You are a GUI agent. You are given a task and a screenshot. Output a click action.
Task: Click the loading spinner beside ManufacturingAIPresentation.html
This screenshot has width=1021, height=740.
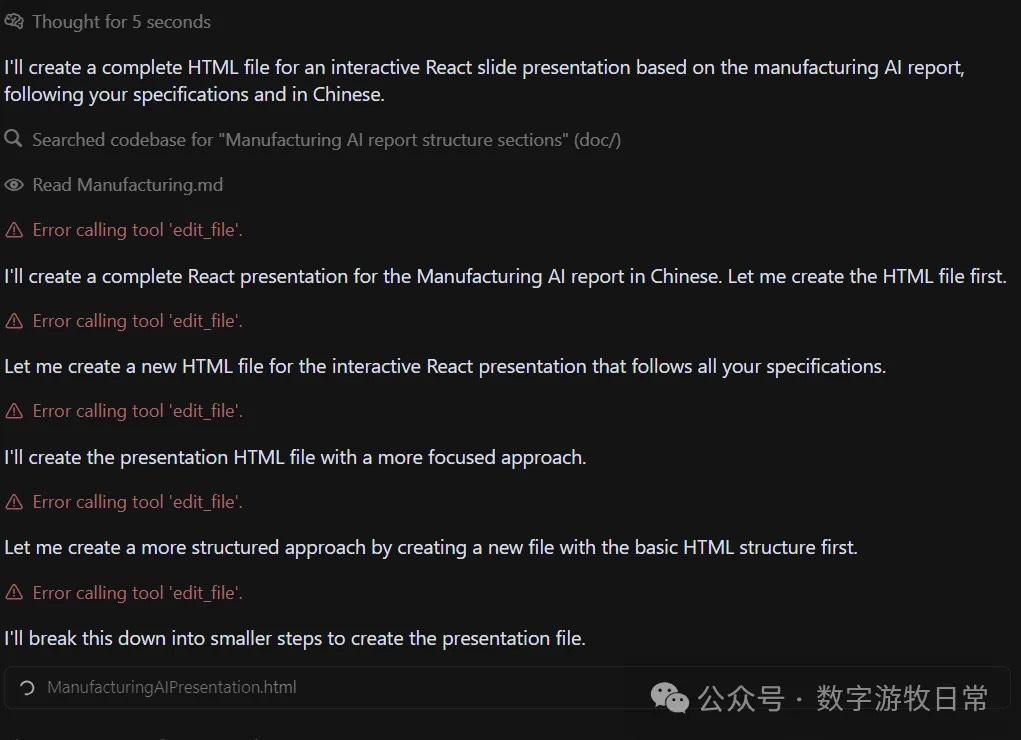[28, 688]
